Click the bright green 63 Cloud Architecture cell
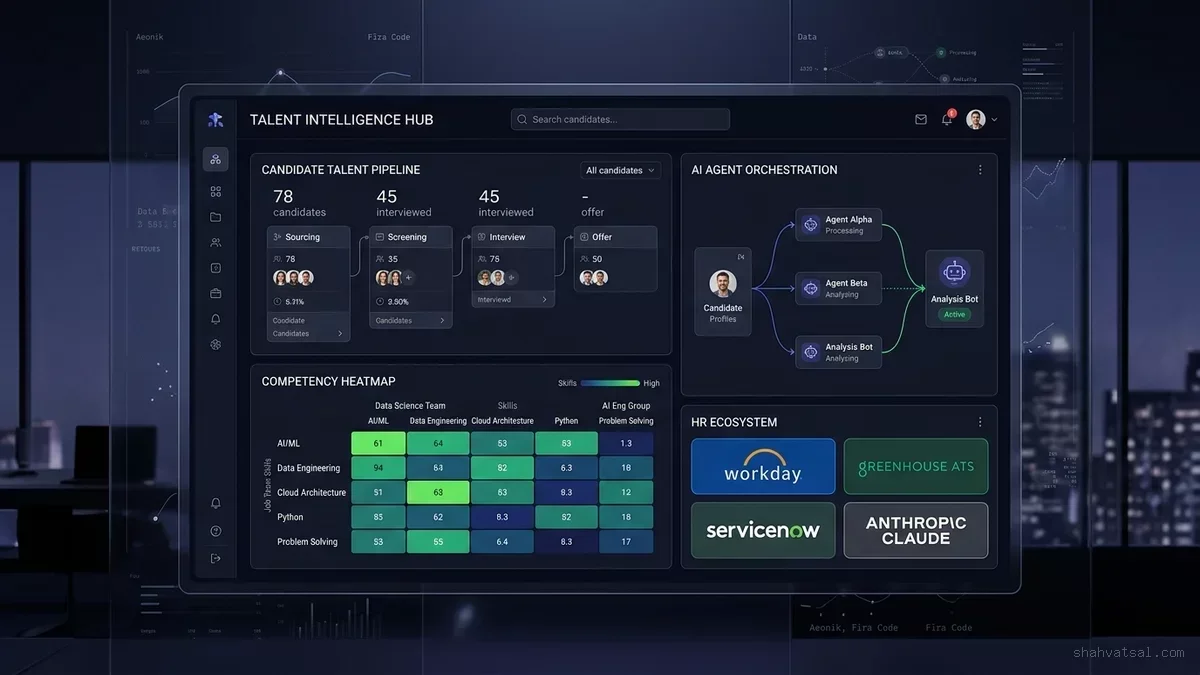1200x675 pixels. click(438, 492)
